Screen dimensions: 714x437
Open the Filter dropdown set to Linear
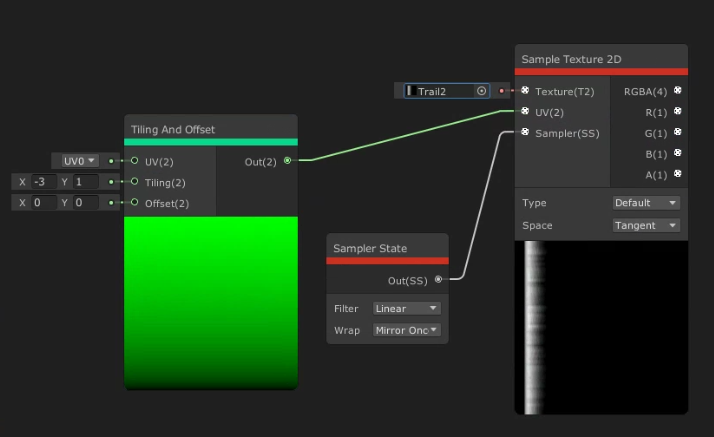pos(407,309)
